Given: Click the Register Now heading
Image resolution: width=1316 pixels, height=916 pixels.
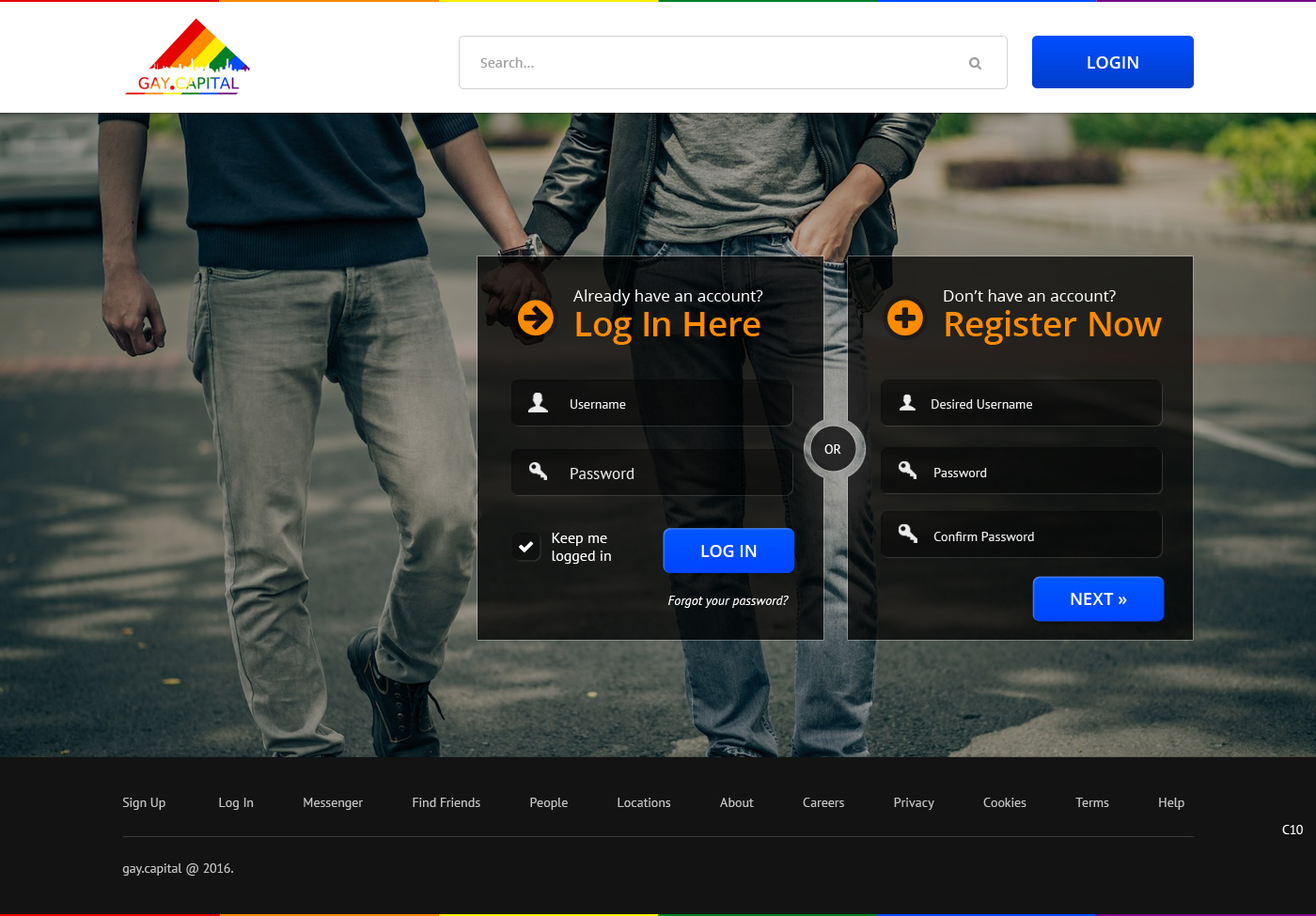Looking at the screenshot, I should coord(1053,324).
